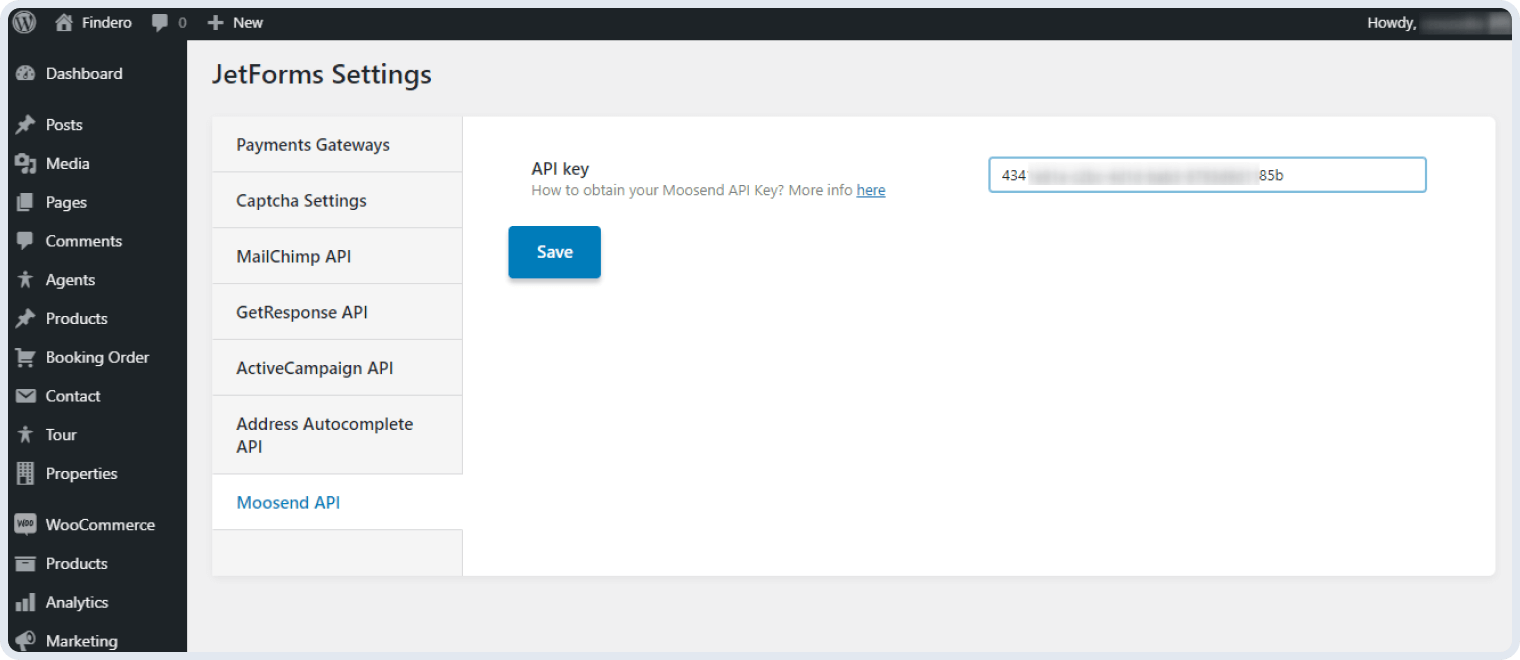The height and width of the screenshot is (660, 1520).
Task: Select the Posts pushpin icon
Action: [25, 124]
